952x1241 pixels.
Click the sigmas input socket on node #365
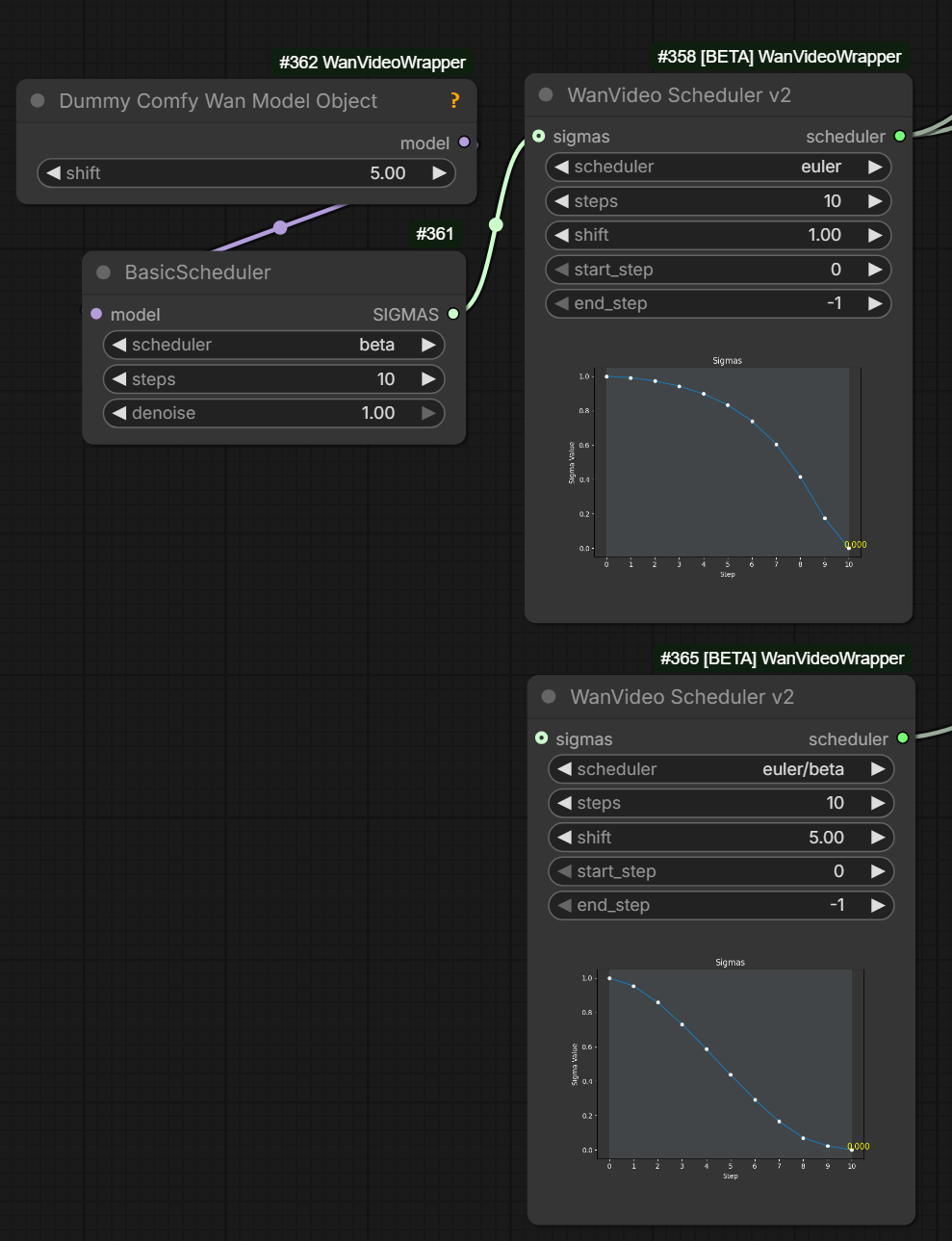542,738
